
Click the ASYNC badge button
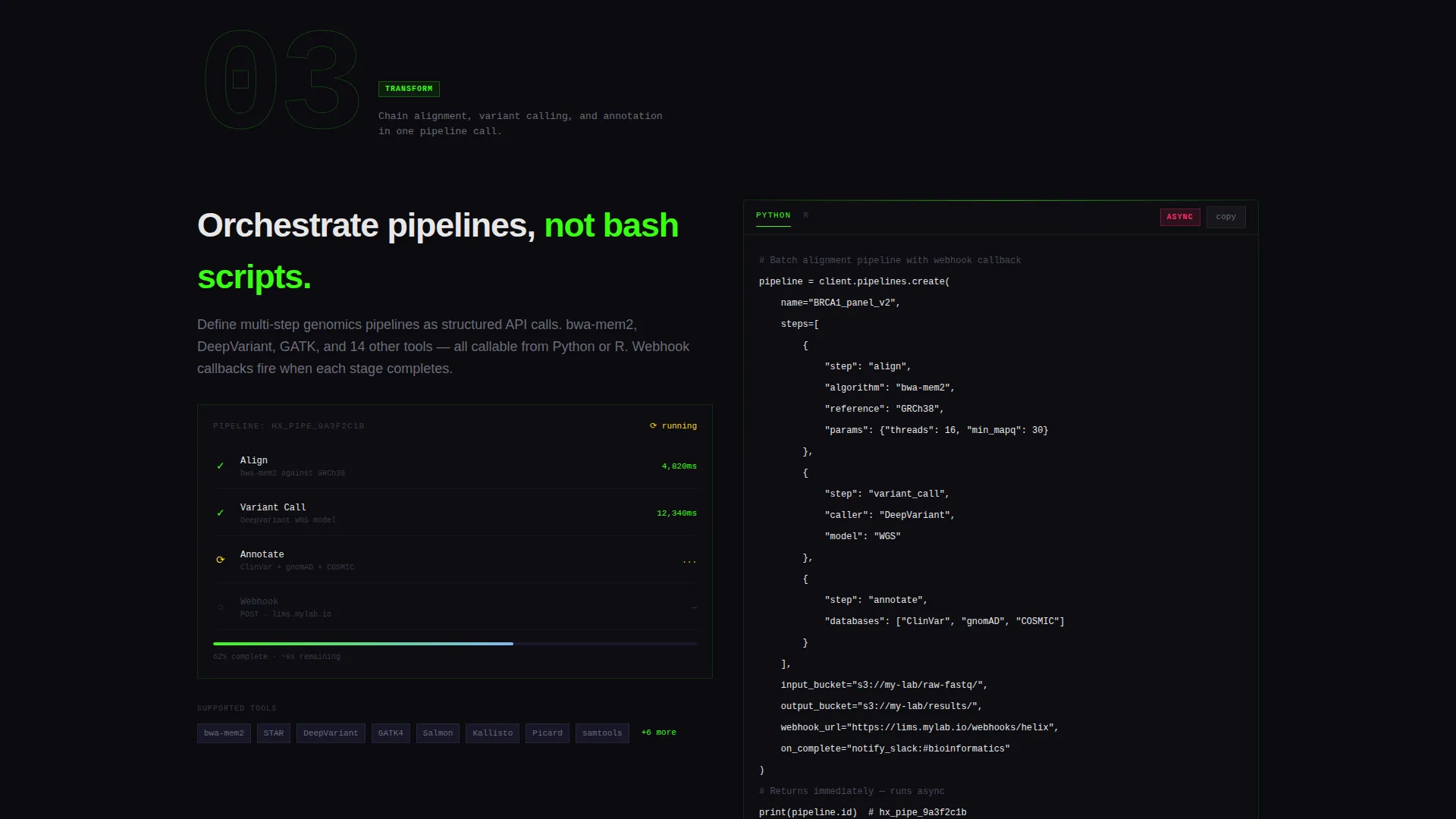(x=1180, y=217)
